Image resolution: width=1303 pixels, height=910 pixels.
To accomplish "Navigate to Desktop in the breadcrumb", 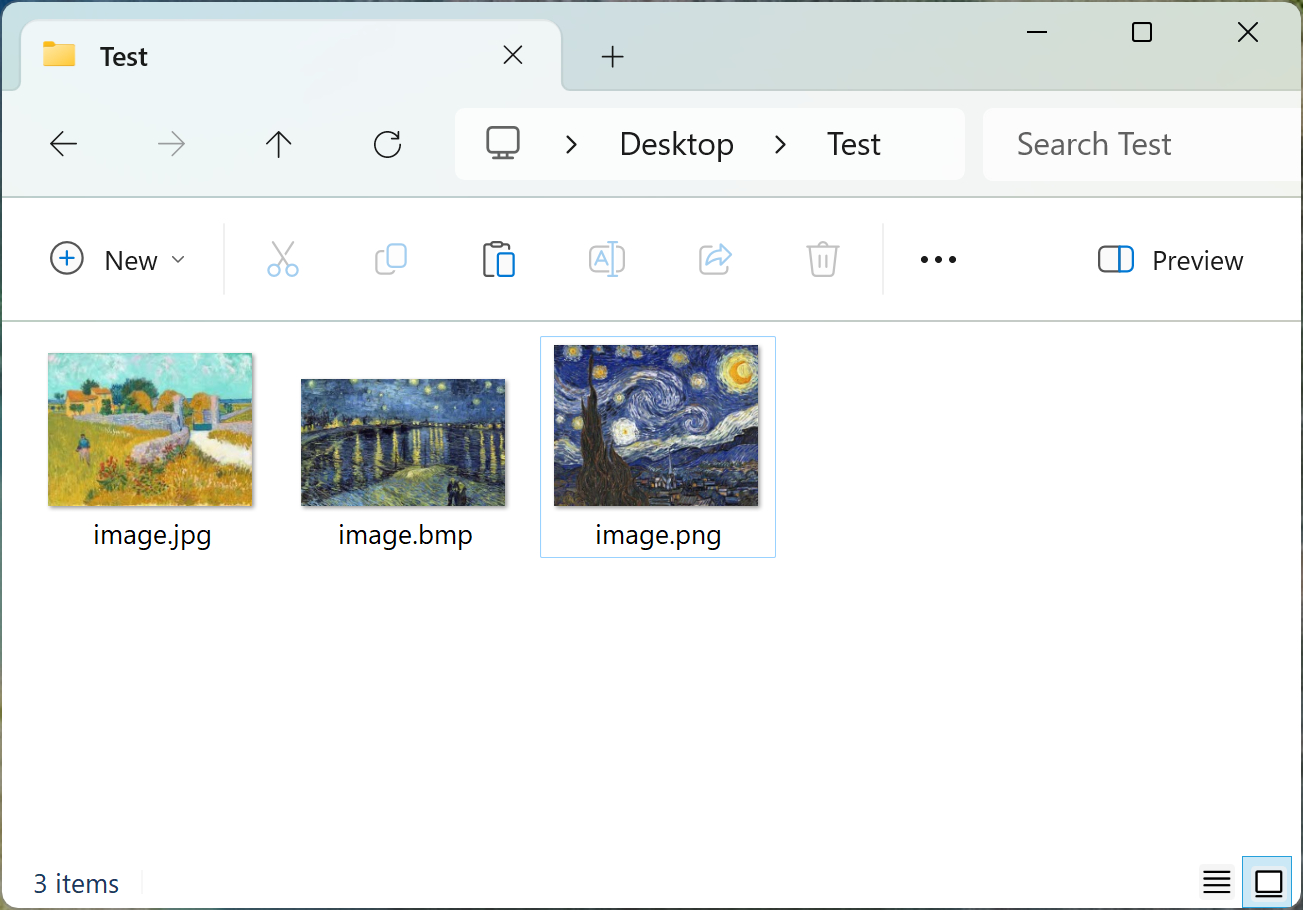I will (676, 144).
